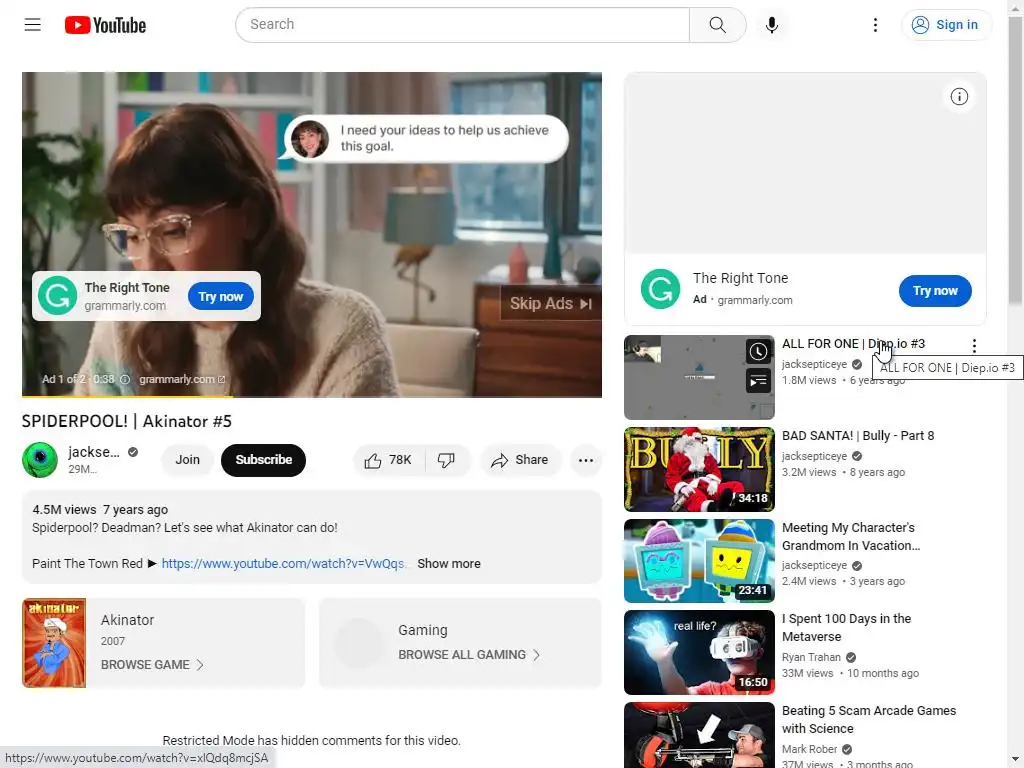
Task: Open more actions ellipsis below video
Action: [586, 460]
